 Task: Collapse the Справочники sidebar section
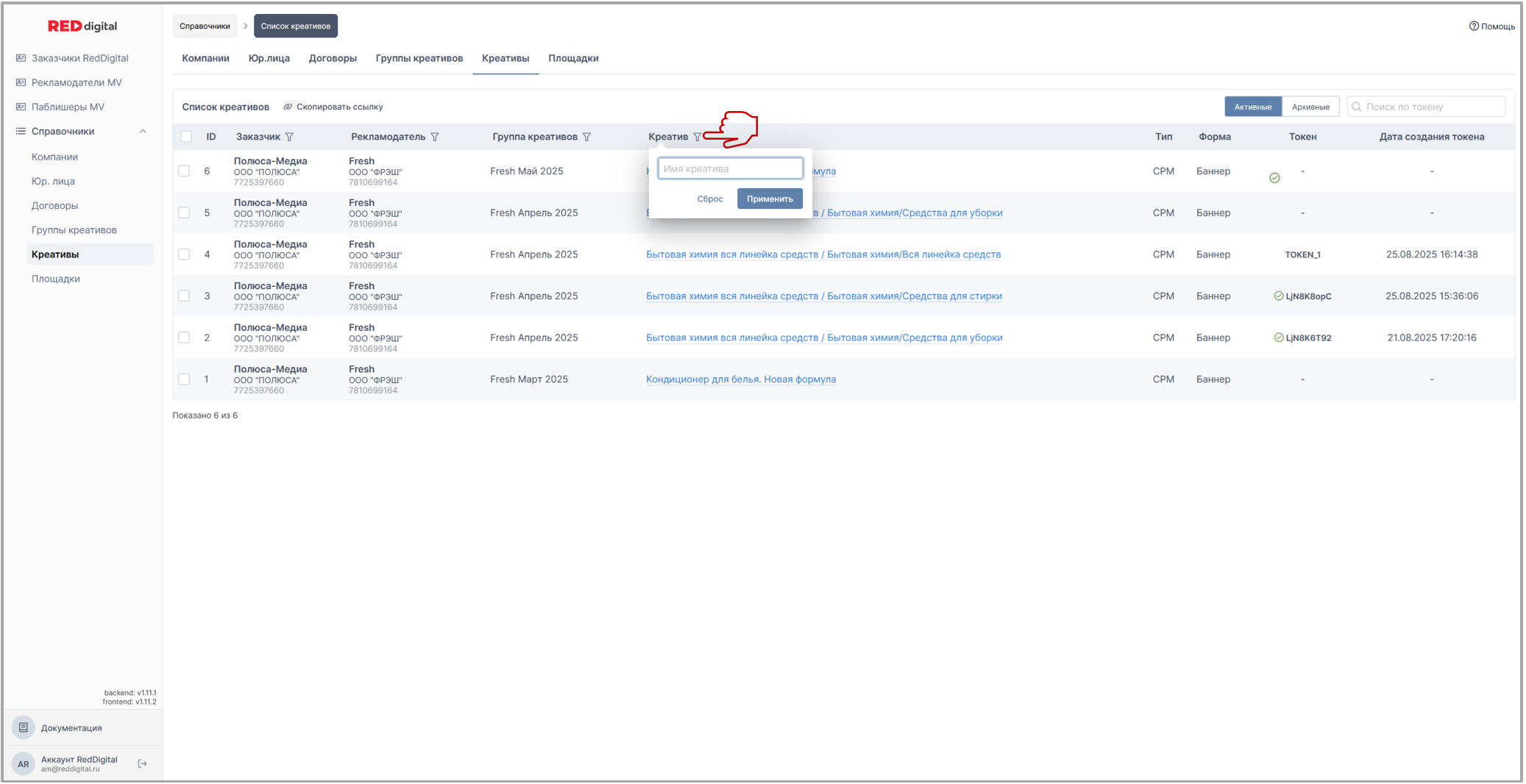pyautogui.click(x=143, y=132)
